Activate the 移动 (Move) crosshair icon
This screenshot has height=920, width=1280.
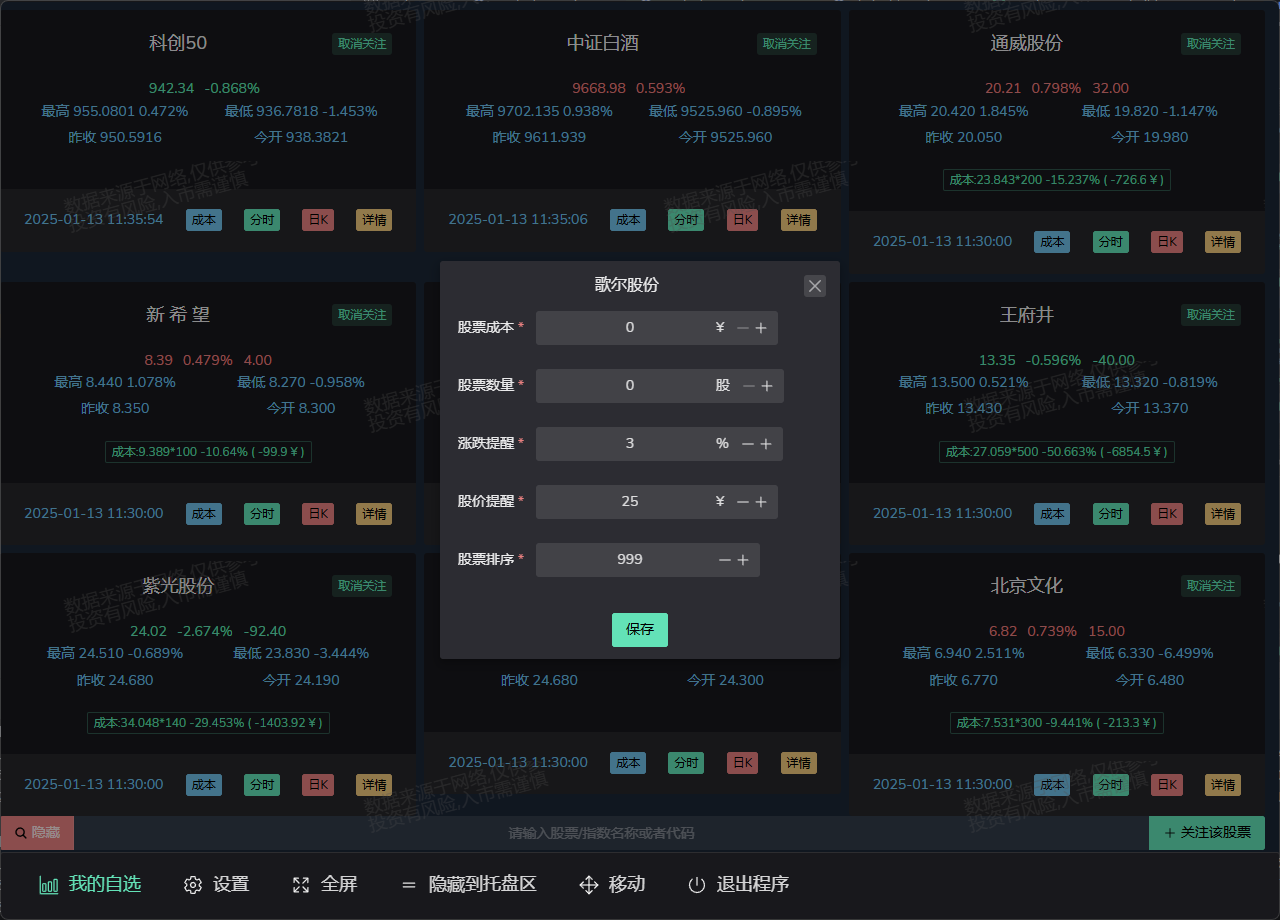587,884
